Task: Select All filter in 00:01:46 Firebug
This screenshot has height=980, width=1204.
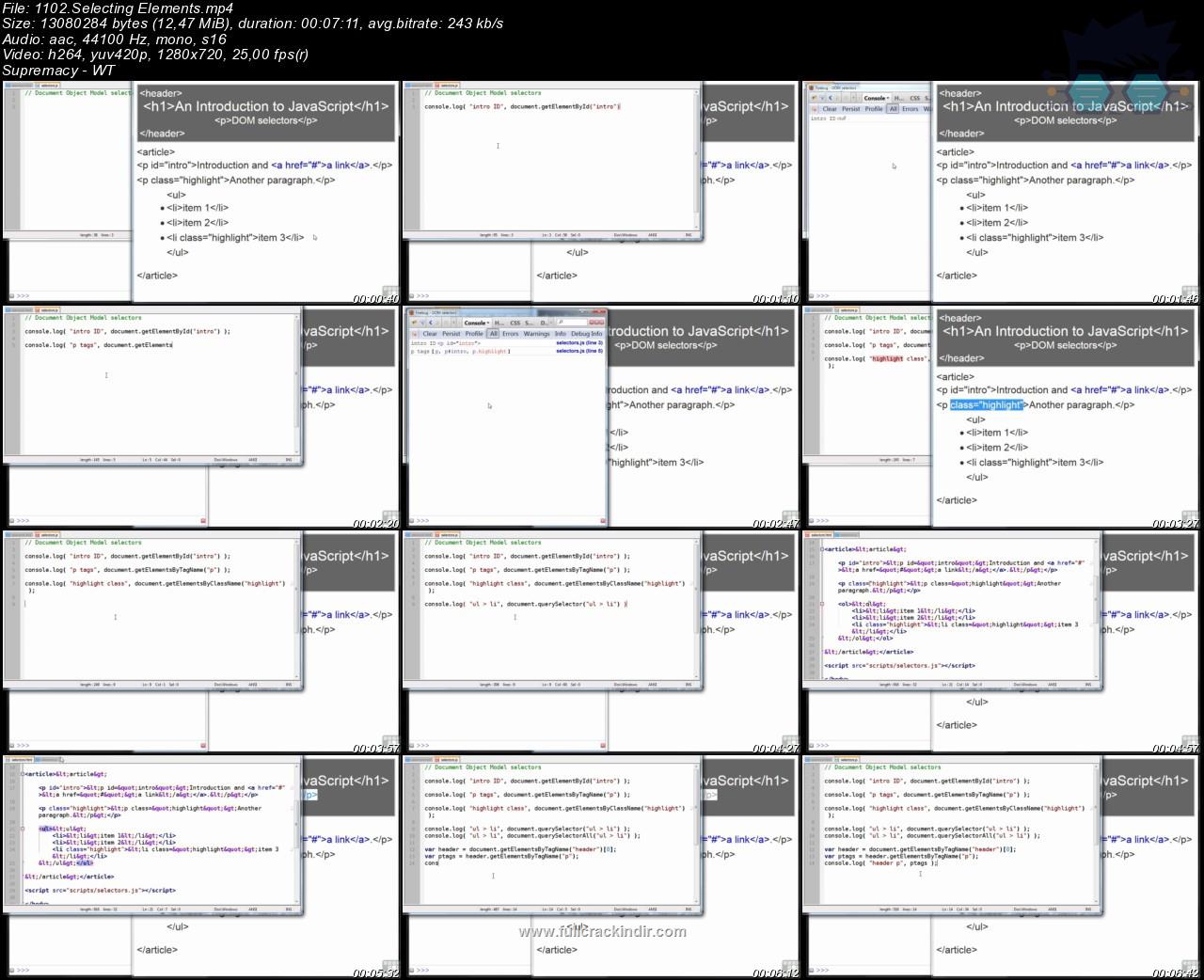Action: pyautogui.click(x=893, y=109)
